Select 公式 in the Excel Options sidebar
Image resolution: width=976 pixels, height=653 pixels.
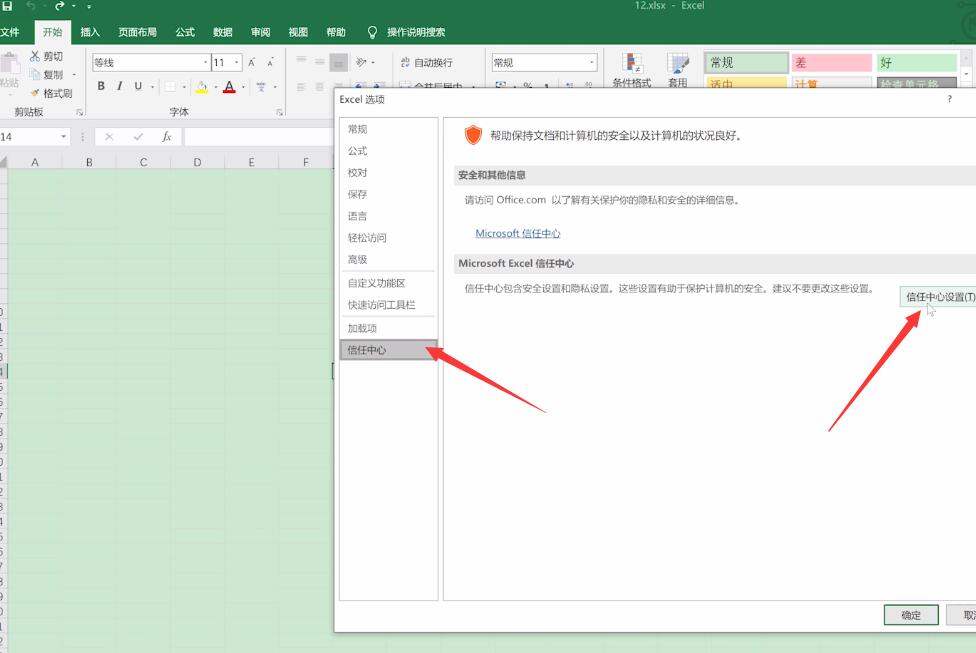tap(388, 151)
